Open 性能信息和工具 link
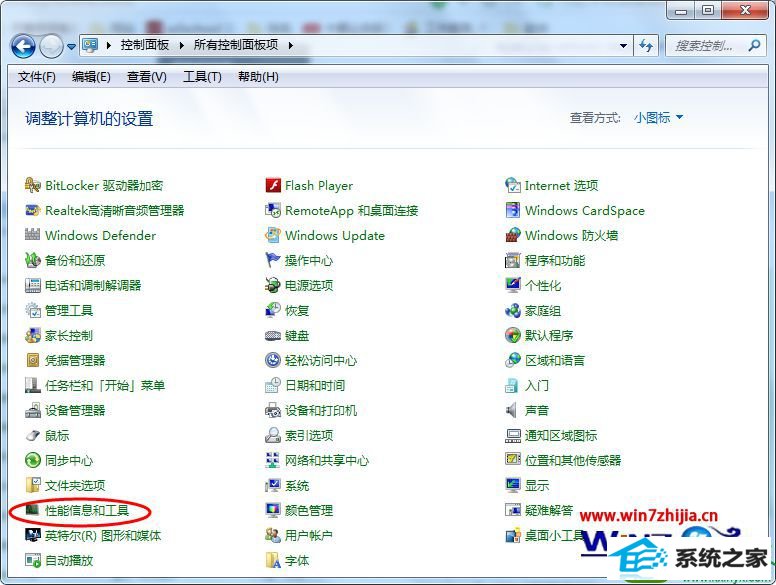This screenshot has height=585, width=776. [87, 510]
